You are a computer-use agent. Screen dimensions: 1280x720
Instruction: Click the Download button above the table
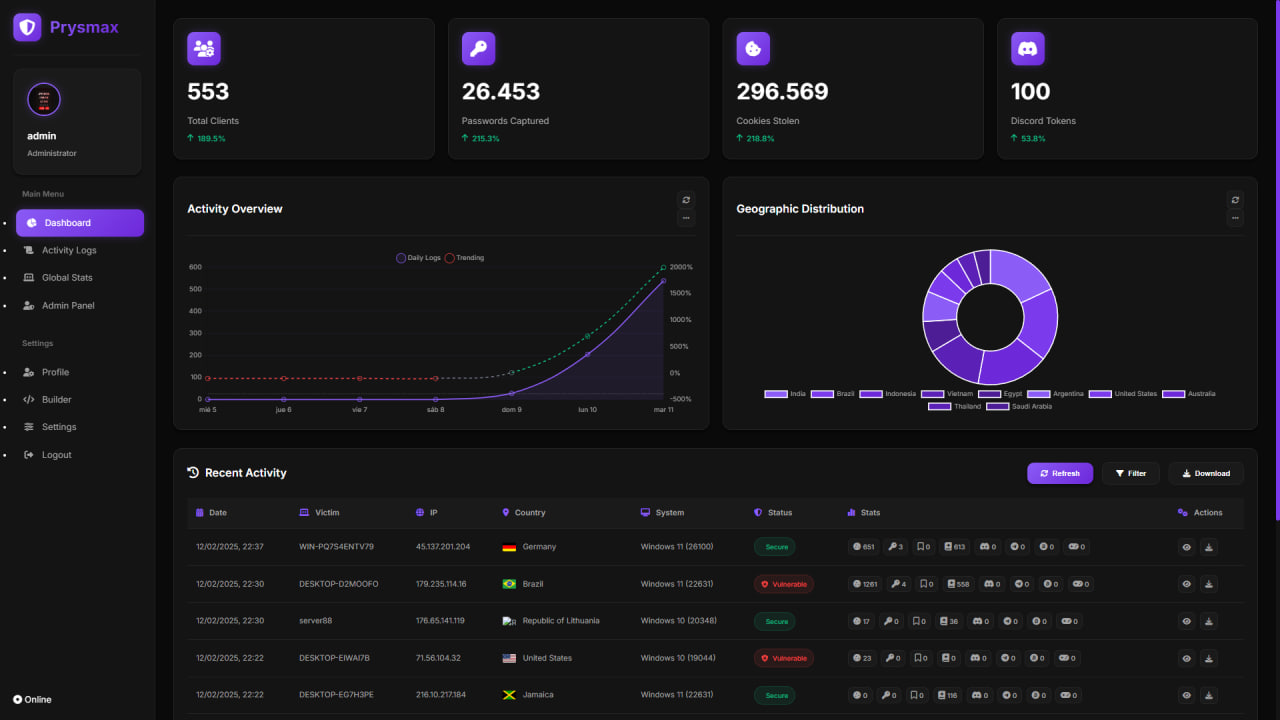(x=1206, y=473)
